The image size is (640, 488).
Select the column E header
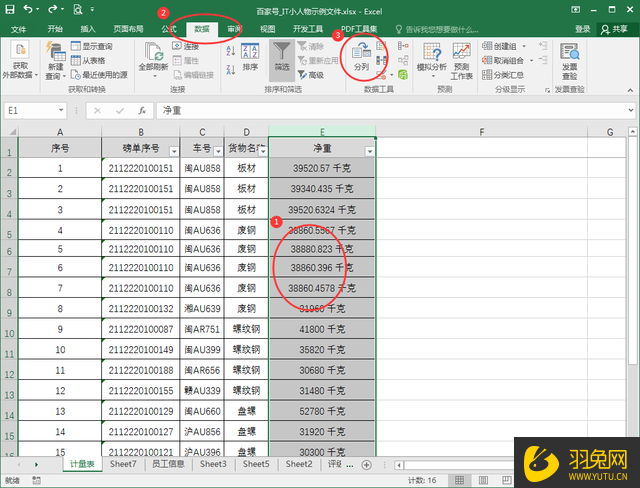(x=322, y=132)
